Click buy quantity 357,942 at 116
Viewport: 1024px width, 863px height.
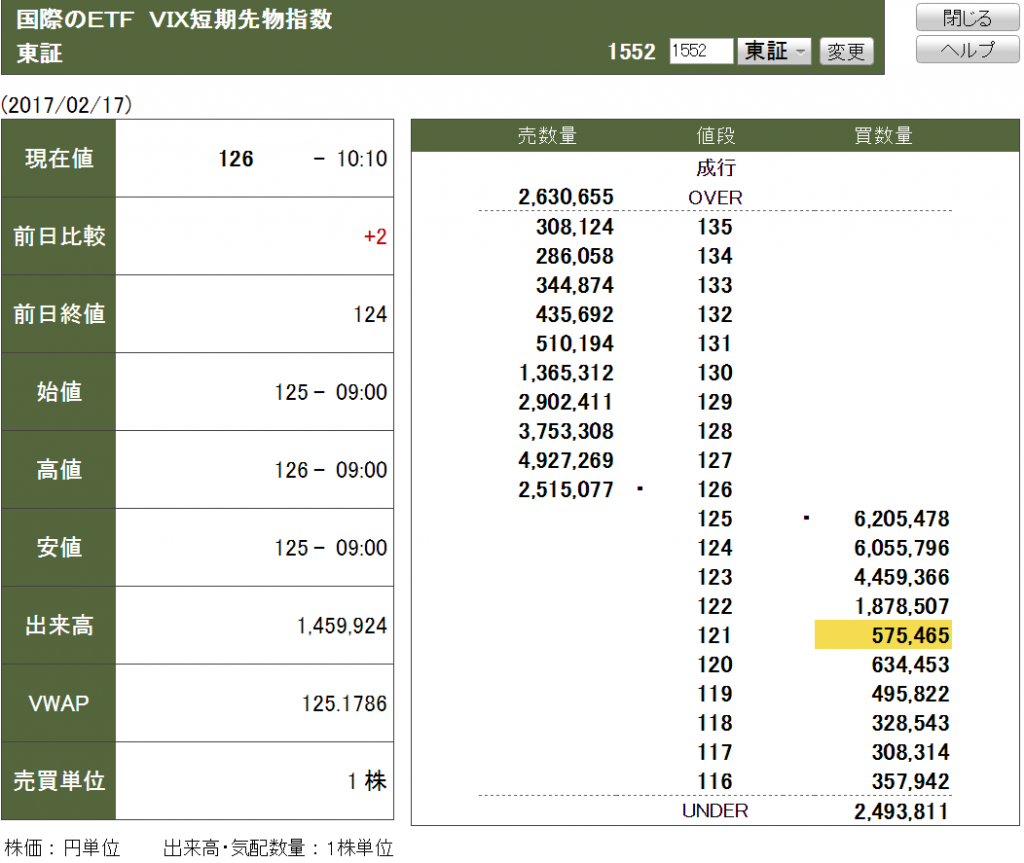[x=910, y=781]
